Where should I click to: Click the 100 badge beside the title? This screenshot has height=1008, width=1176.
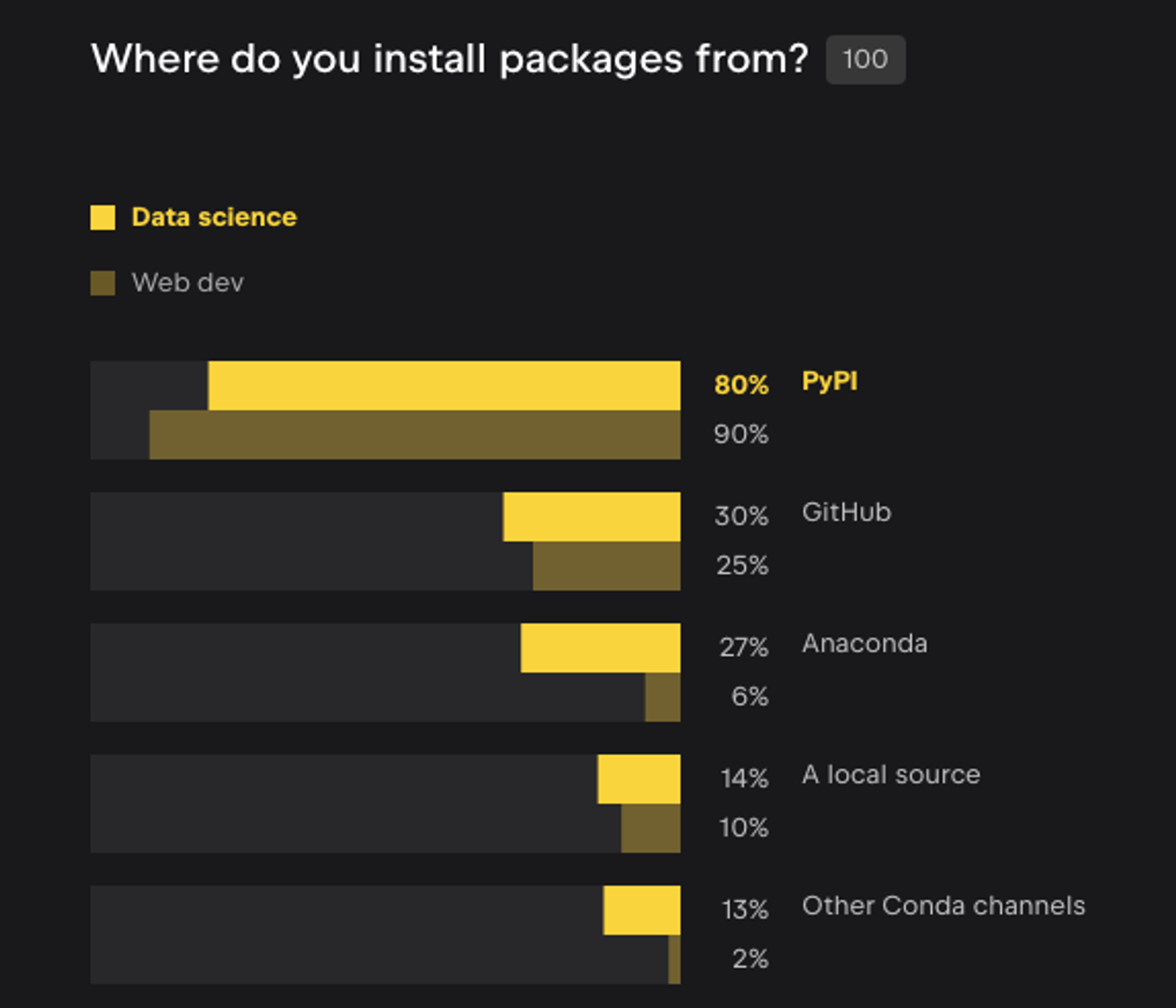click(x=865, y=60)
